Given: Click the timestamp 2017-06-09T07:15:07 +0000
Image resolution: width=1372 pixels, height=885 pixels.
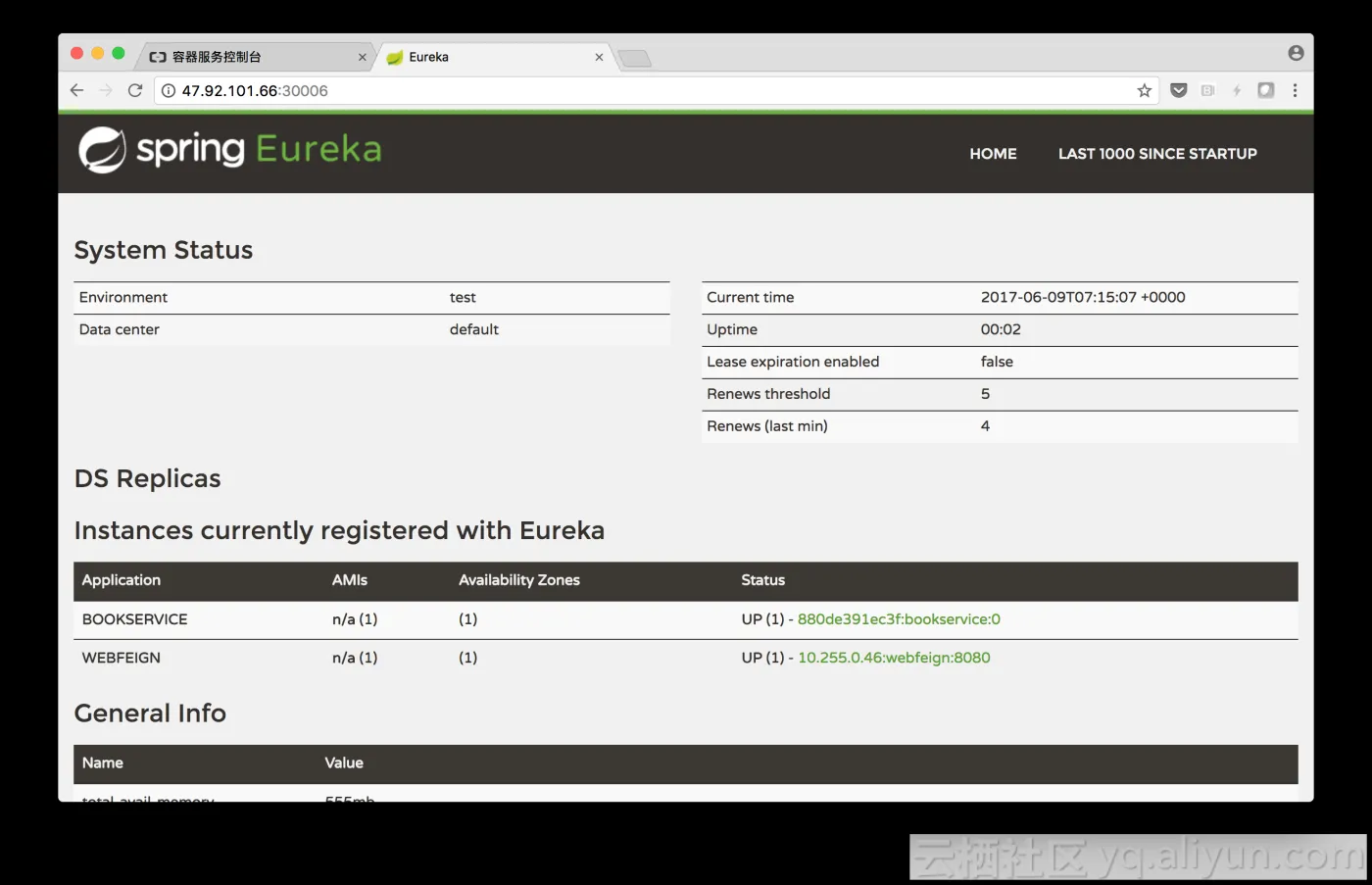Looking at the screenshot, I should click(x=1083, y=297).
